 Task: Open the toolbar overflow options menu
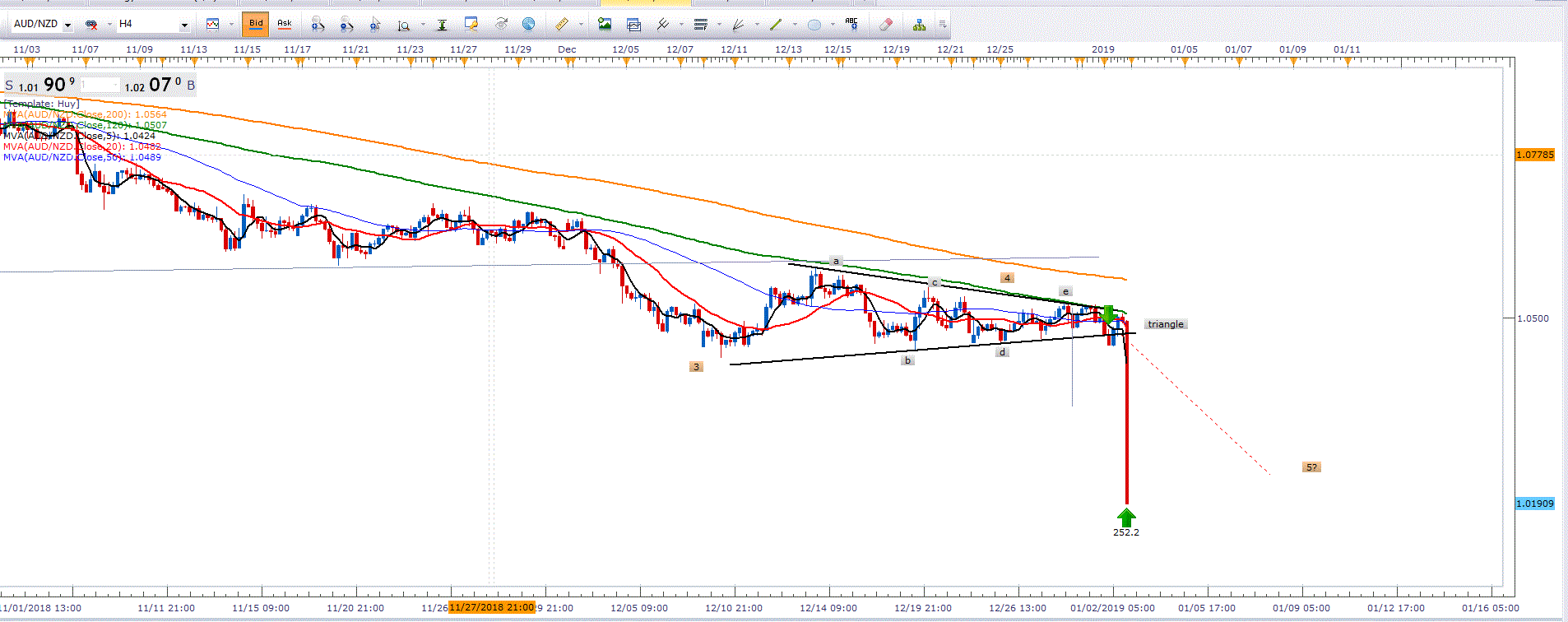pos(943,25)
